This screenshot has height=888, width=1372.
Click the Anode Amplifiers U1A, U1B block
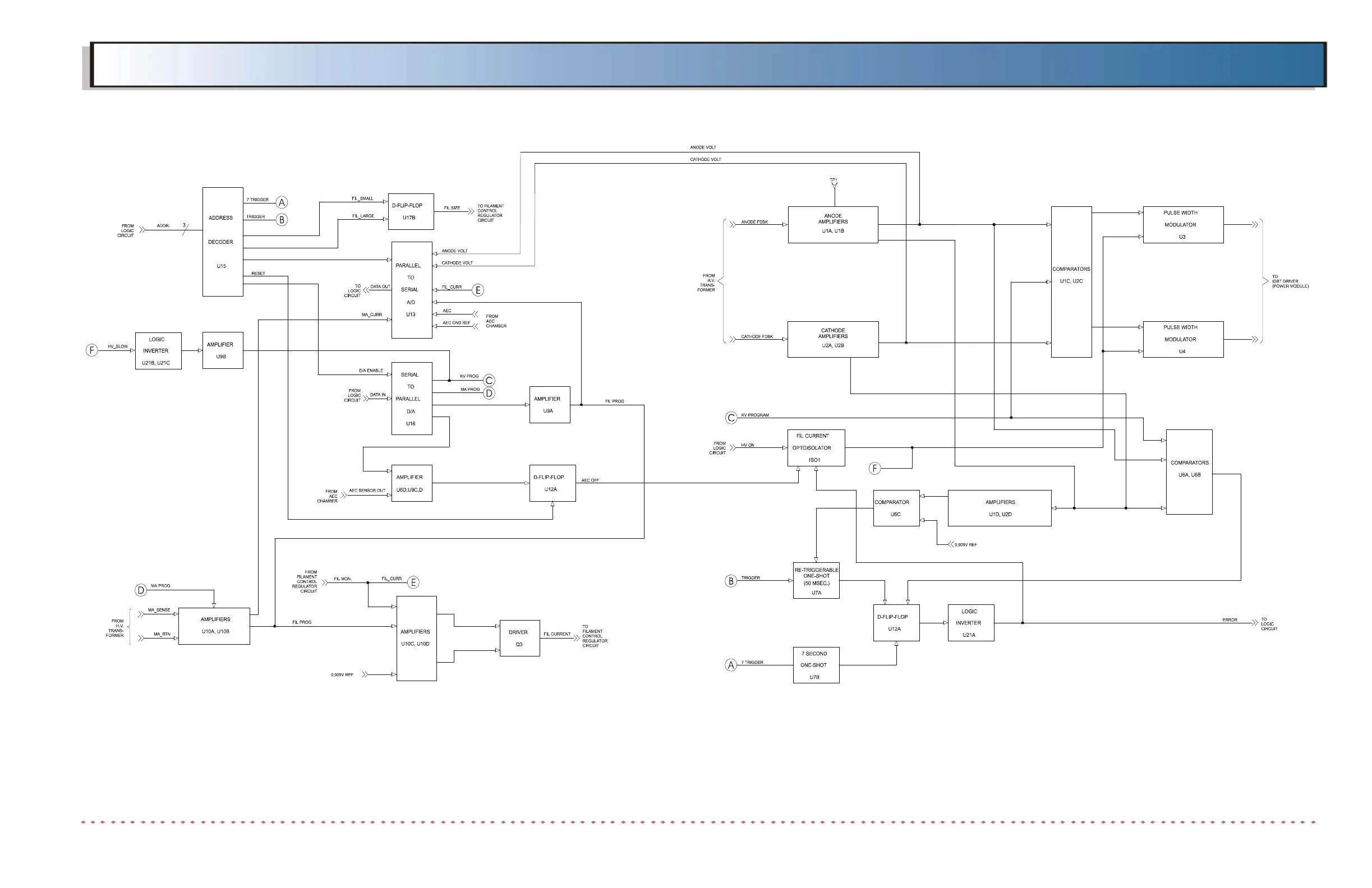pos(832,225)
